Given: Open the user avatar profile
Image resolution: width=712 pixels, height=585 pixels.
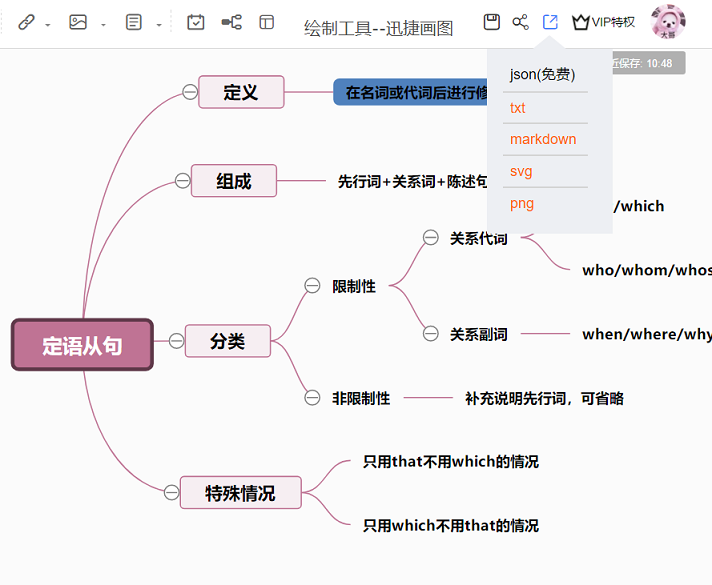Looking at the screenshot, I should (668, 21).
